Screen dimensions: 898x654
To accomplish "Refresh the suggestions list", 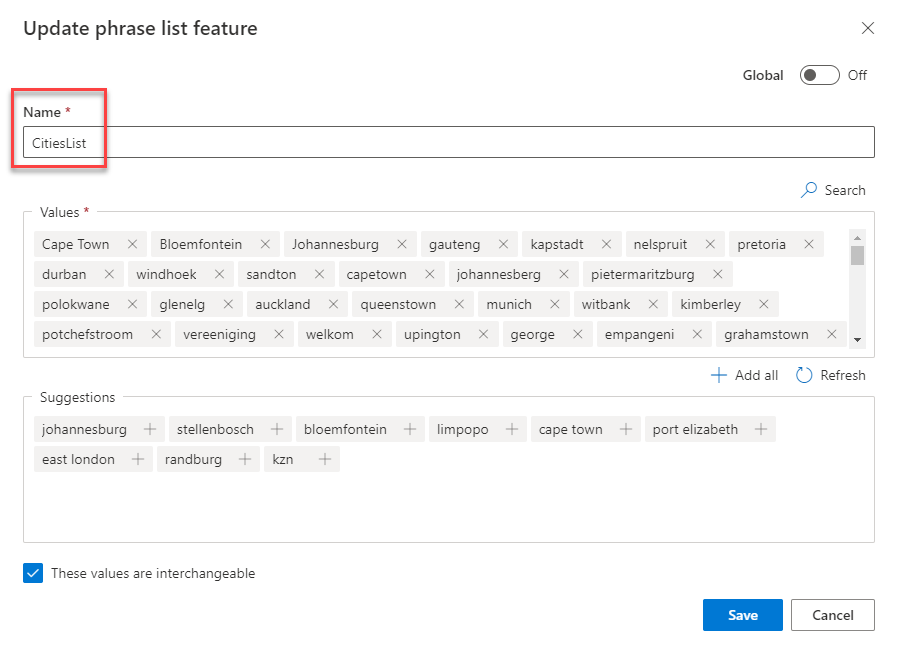I will tap(830, 375).
